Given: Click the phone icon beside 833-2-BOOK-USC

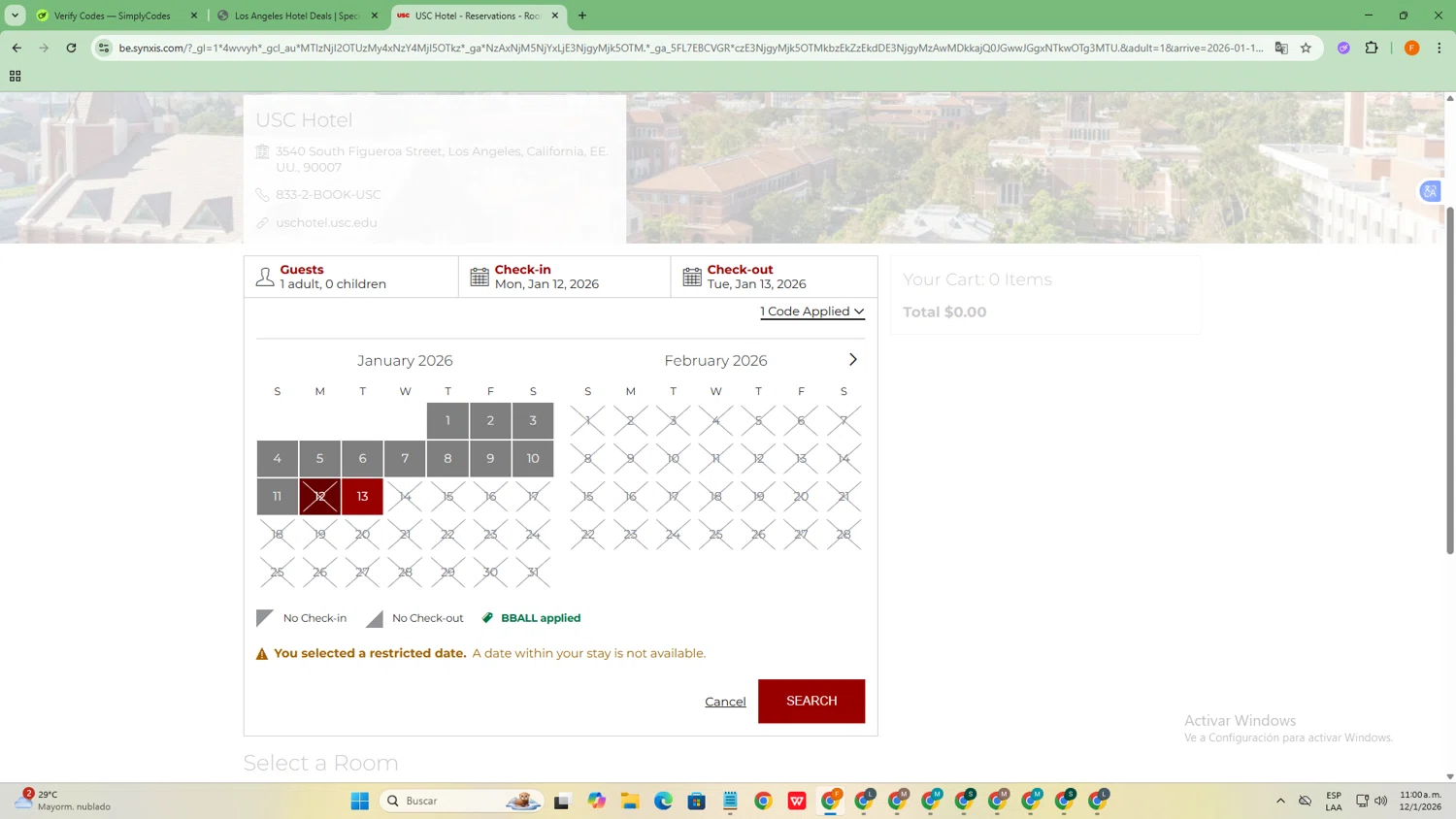Looking at the screenshot, I should [x=262, y=195].
